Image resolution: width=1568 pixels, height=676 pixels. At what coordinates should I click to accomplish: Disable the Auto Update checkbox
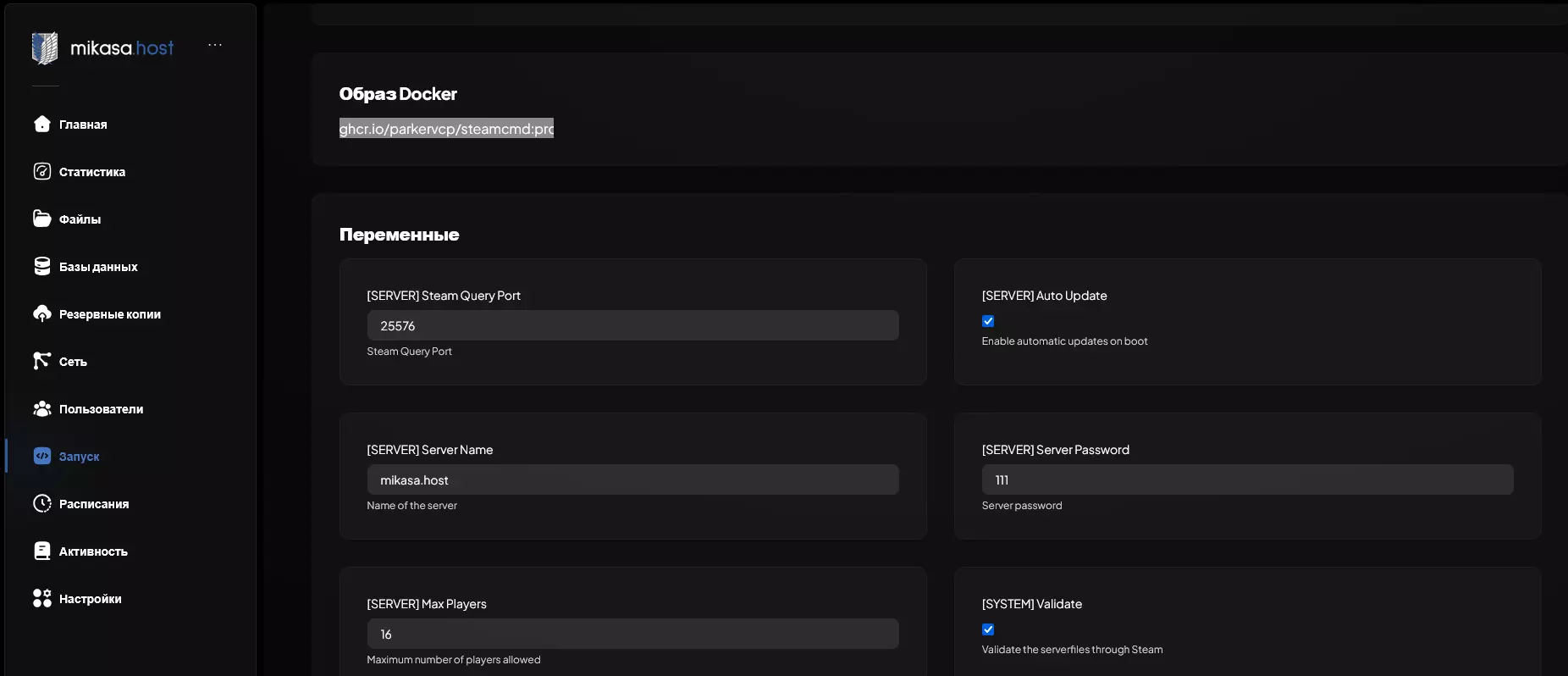(988, 321)
